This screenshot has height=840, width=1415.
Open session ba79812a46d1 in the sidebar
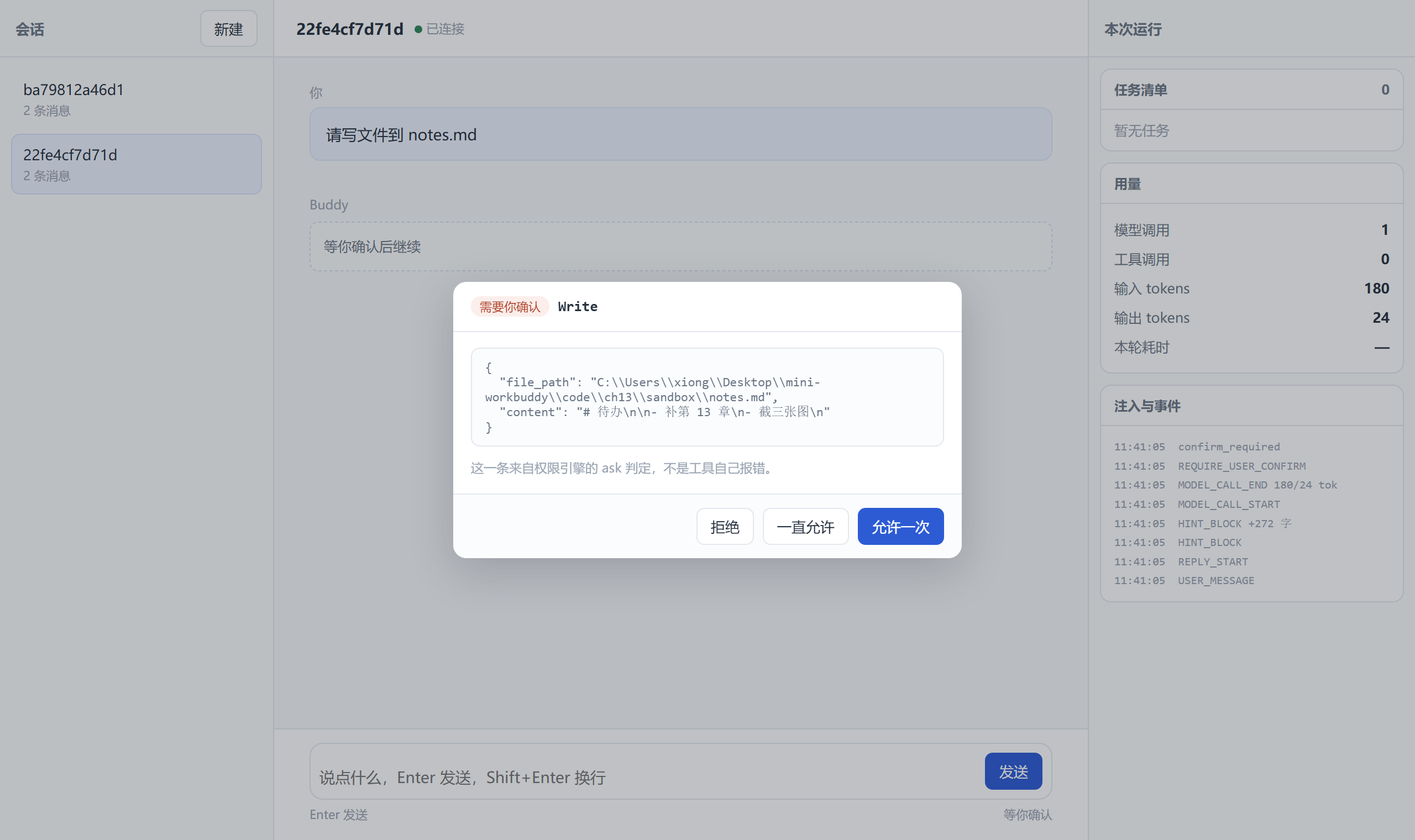pos(136,99)
